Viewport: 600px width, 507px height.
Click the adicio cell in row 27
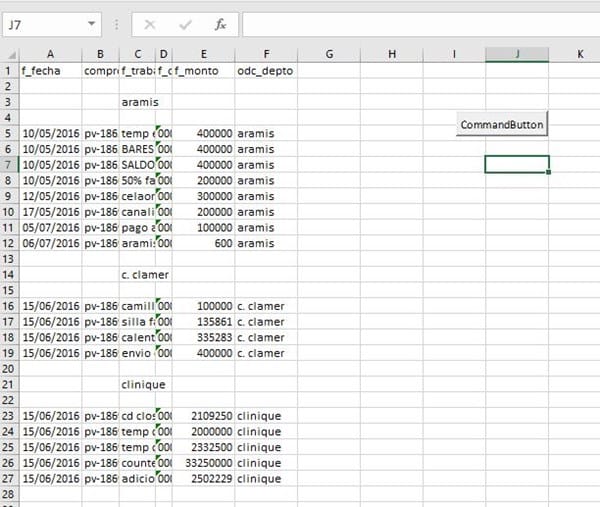coord(137,479)
